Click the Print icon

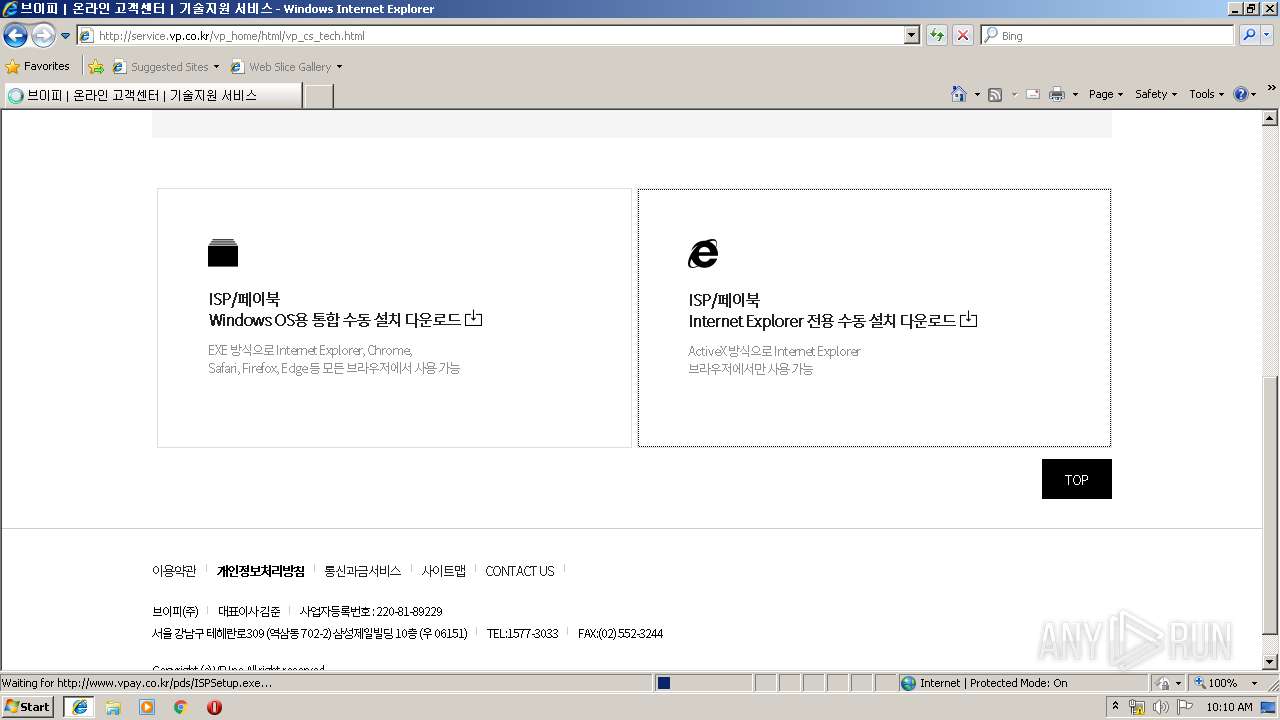pos(1057,94)
